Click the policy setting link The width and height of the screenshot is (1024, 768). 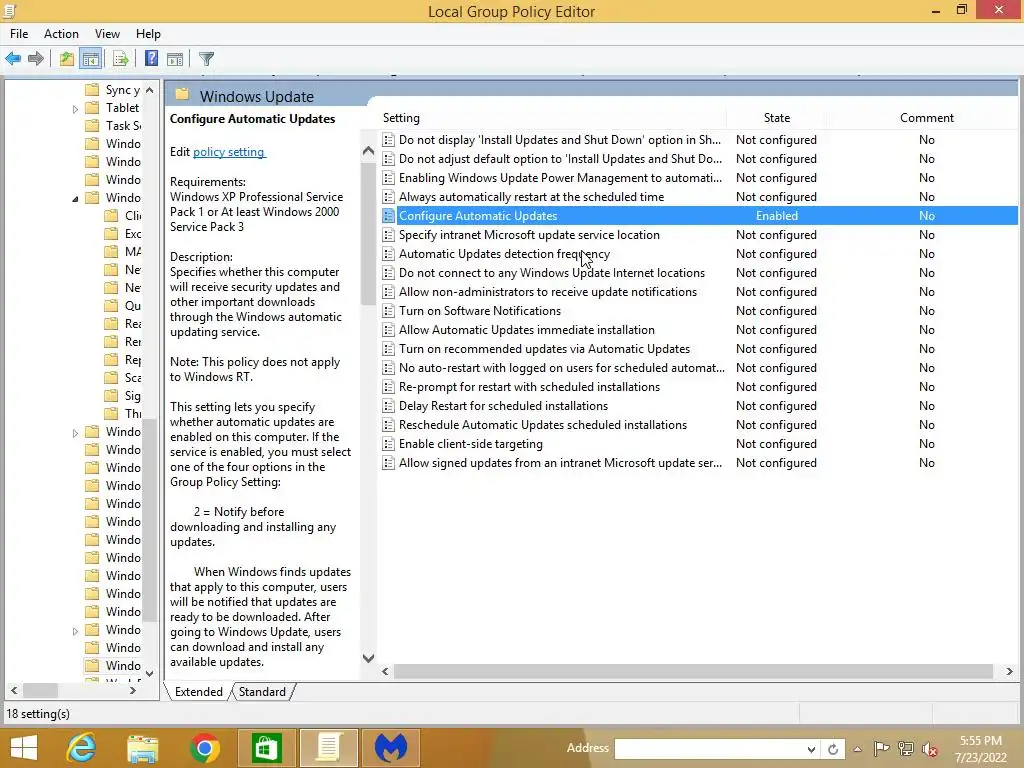click(x=229, y=152)
